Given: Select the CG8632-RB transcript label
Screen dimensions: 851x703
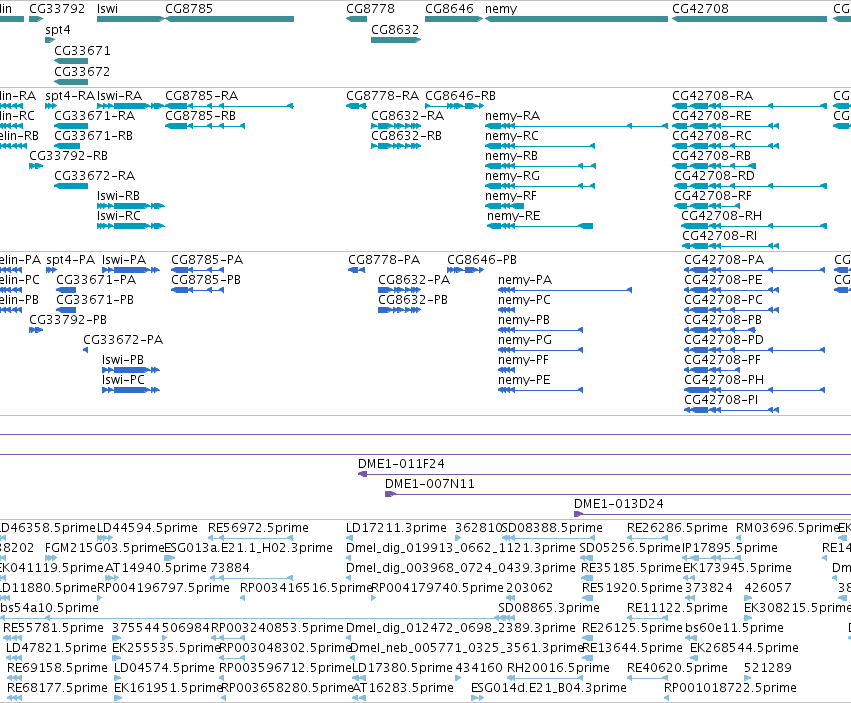Looking at the screenshot, I should [x=407, y=136].
